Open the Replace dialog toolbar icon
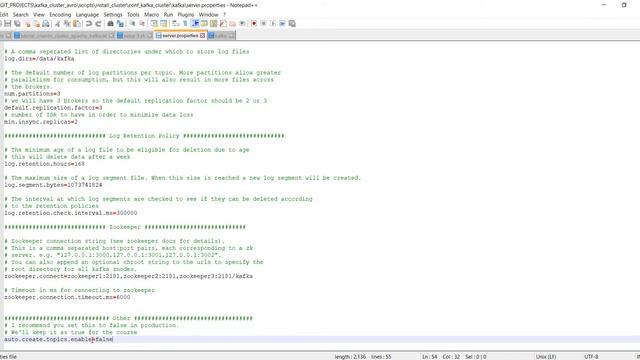The image size is (640, 360). click(120, 24)
